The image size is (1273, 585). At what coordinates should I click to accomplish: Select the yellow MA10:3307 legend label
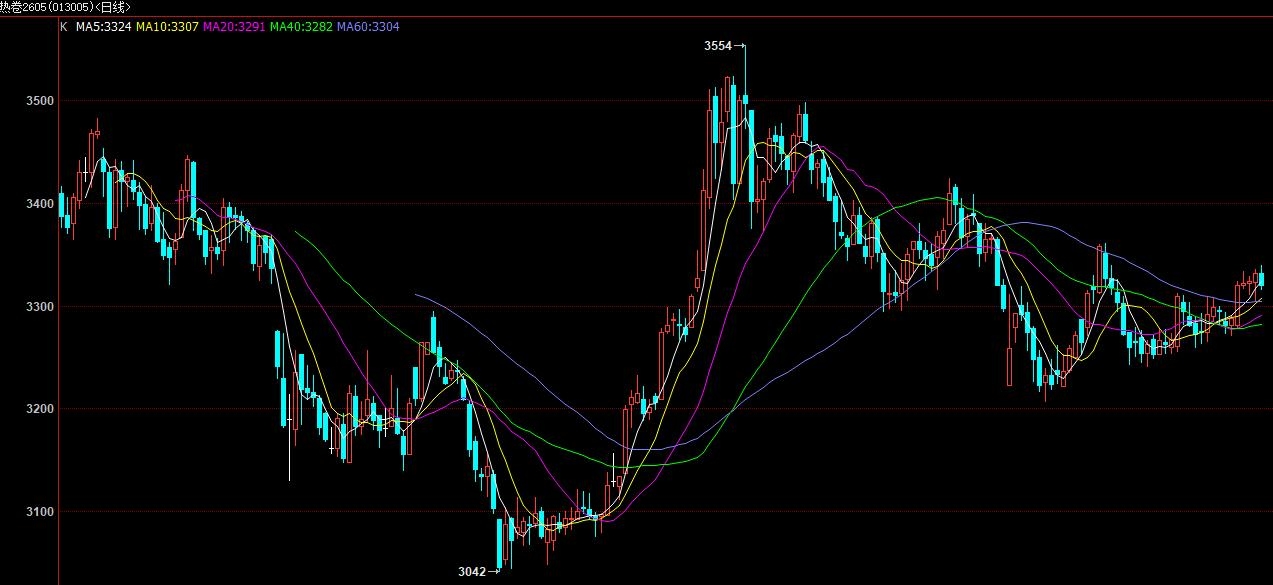click(x=168, y=27)
